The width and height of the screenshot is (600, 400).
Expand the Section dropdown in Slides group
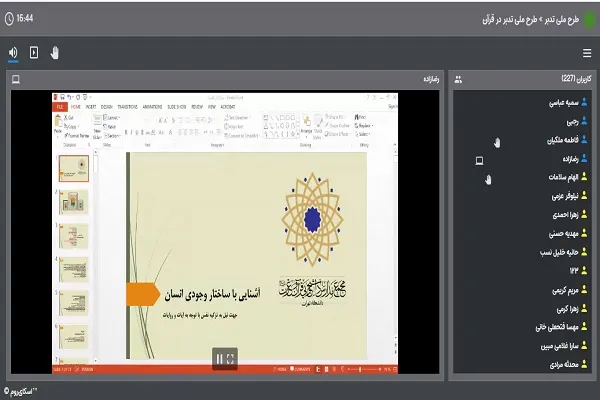click(112, 136)
